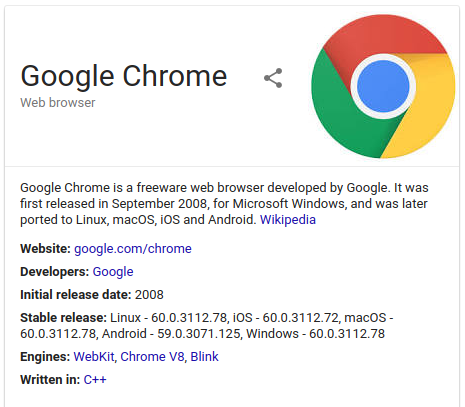Click the Google Chrome title heading
This screenshot has height=407, width=465.
click(124, 76)
